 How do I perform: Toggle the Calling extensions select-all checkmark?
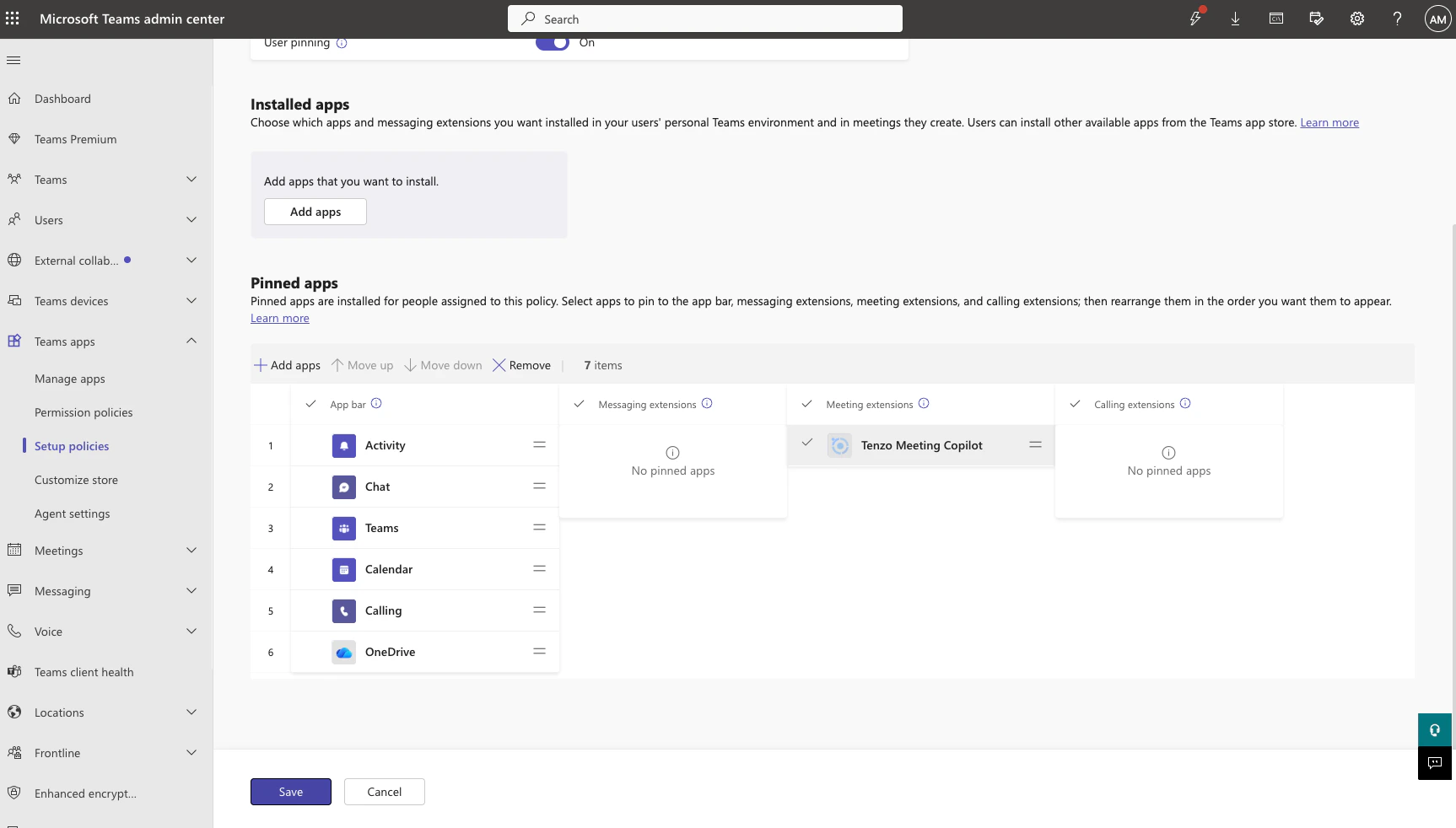tap(1076, 404)
